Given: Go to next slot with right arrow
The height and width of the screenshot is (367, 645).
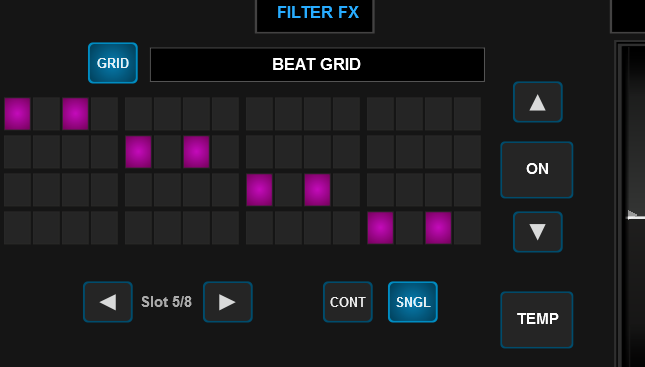Looking at the screenshot, I should (227, 302).
